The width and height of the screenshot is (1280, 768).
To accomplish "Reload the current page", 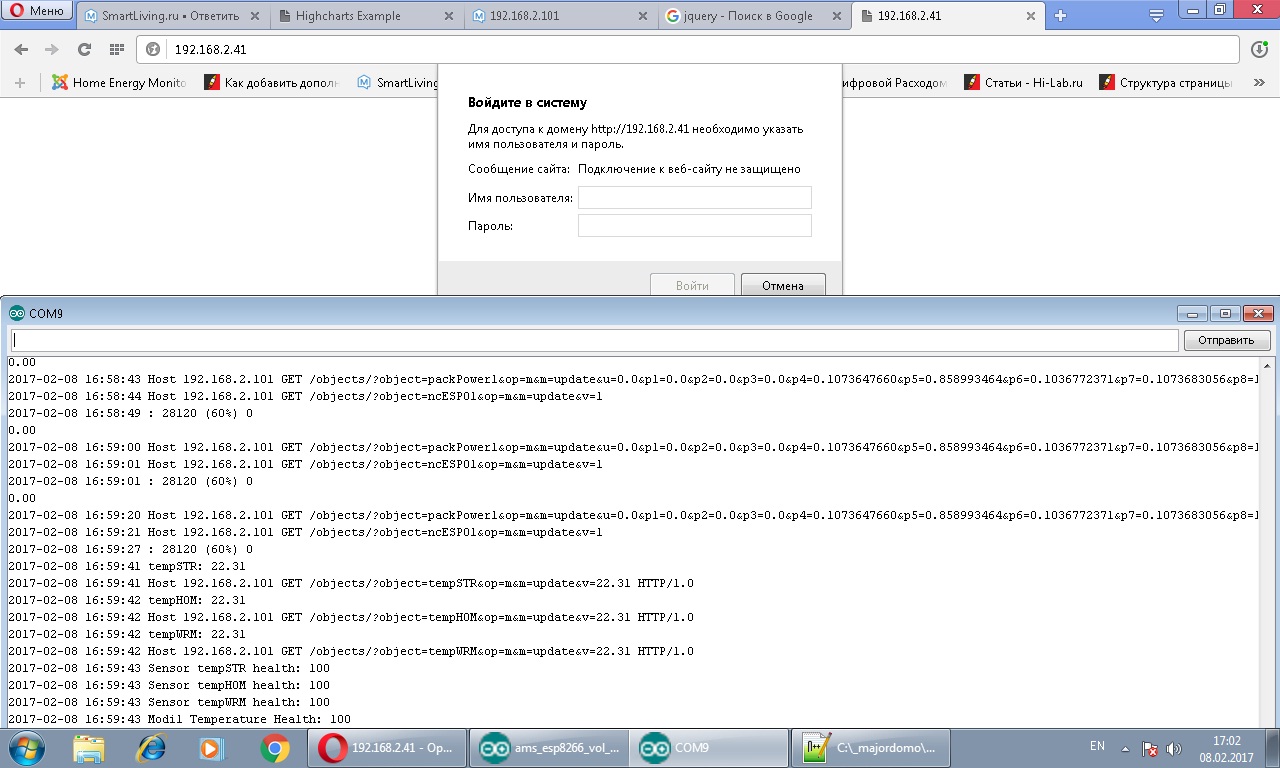I will pyautogui.click(x=84, y=49).
